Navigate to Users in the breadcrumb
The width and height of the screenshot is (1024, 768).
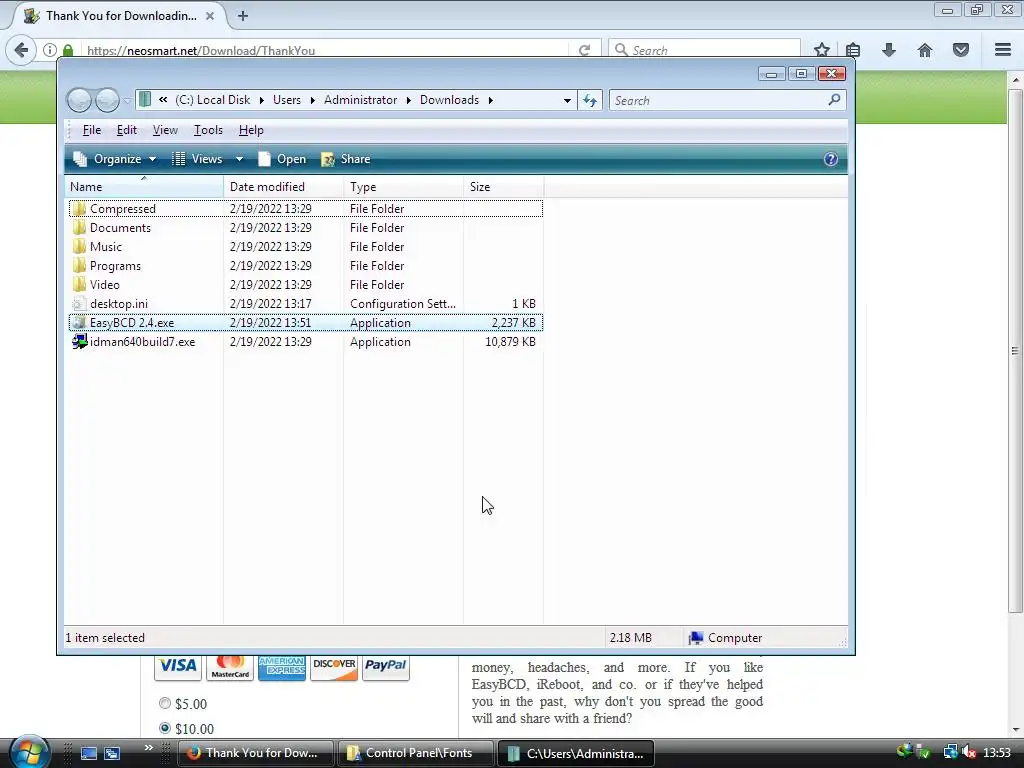click(287, 100)
